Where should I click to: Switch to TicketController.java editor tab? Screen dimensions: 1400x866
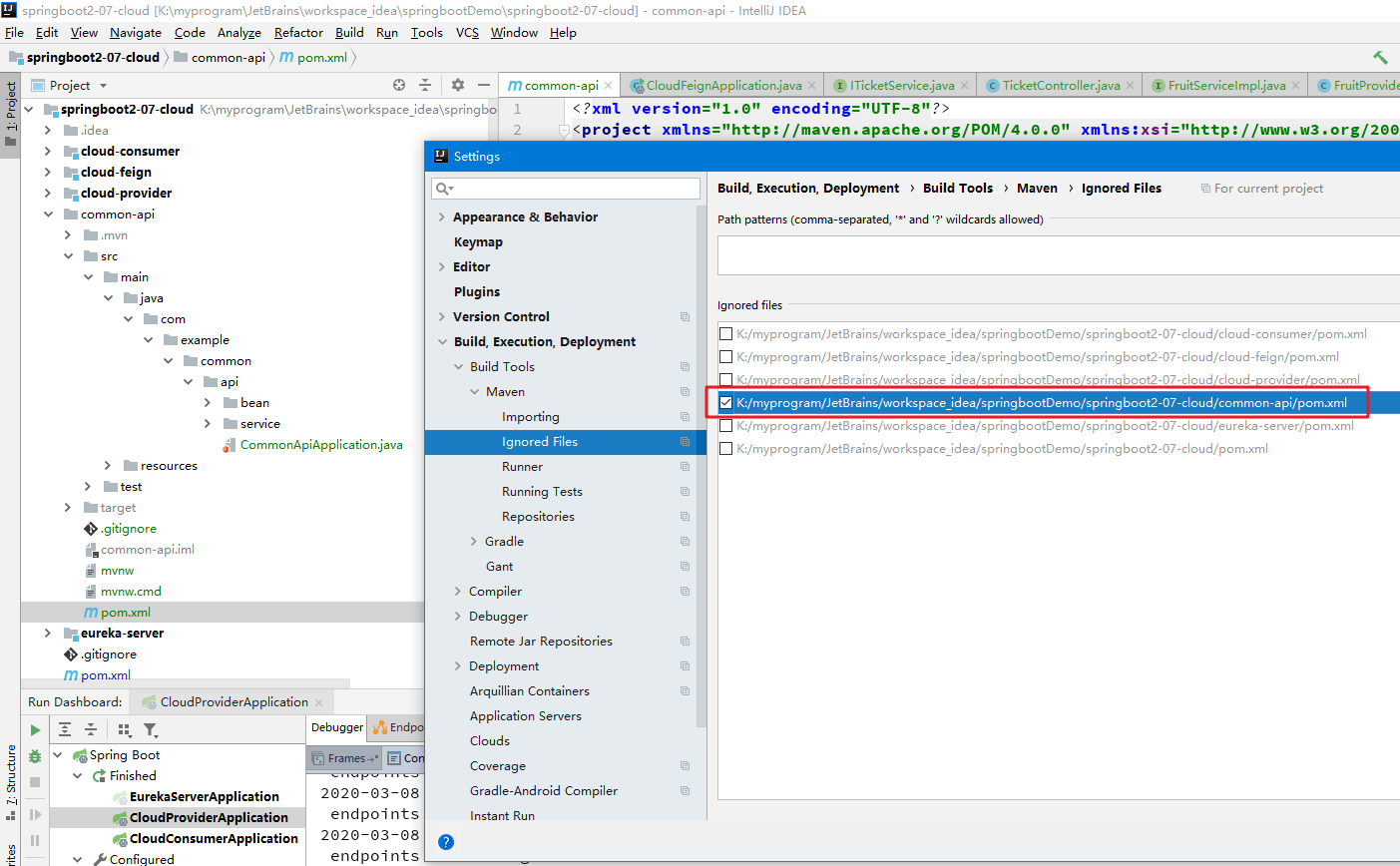click(1061, 86)
